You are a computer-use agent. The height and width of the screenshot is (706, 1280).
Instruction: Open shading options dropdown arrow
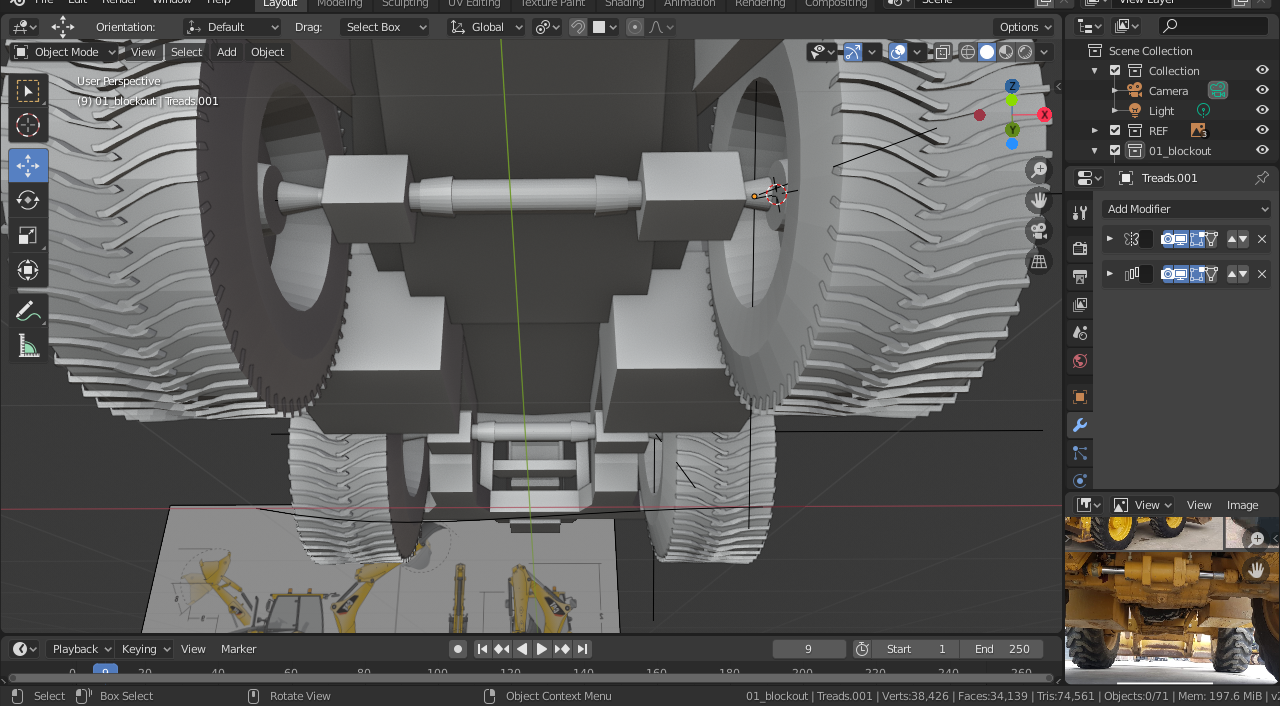(x=1044, y=52)
